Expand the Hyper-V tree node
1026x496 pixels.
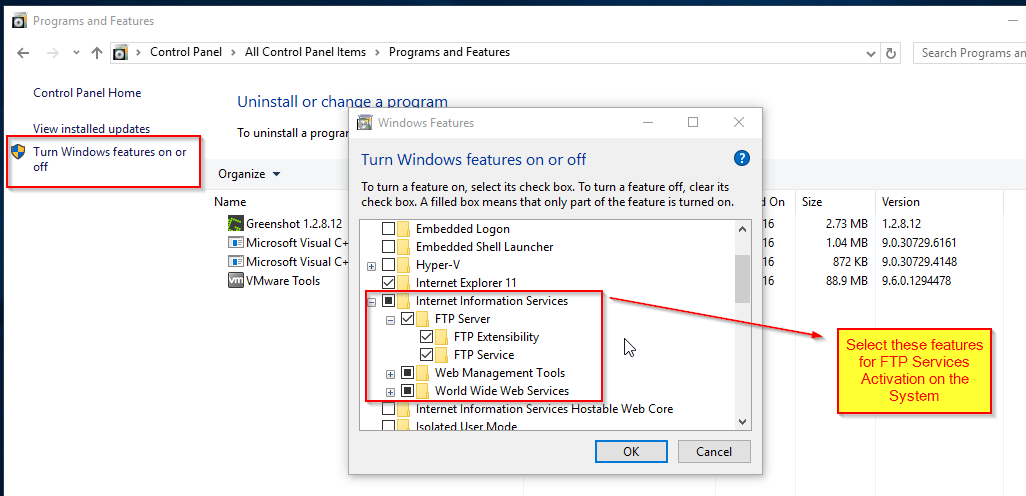372,266
